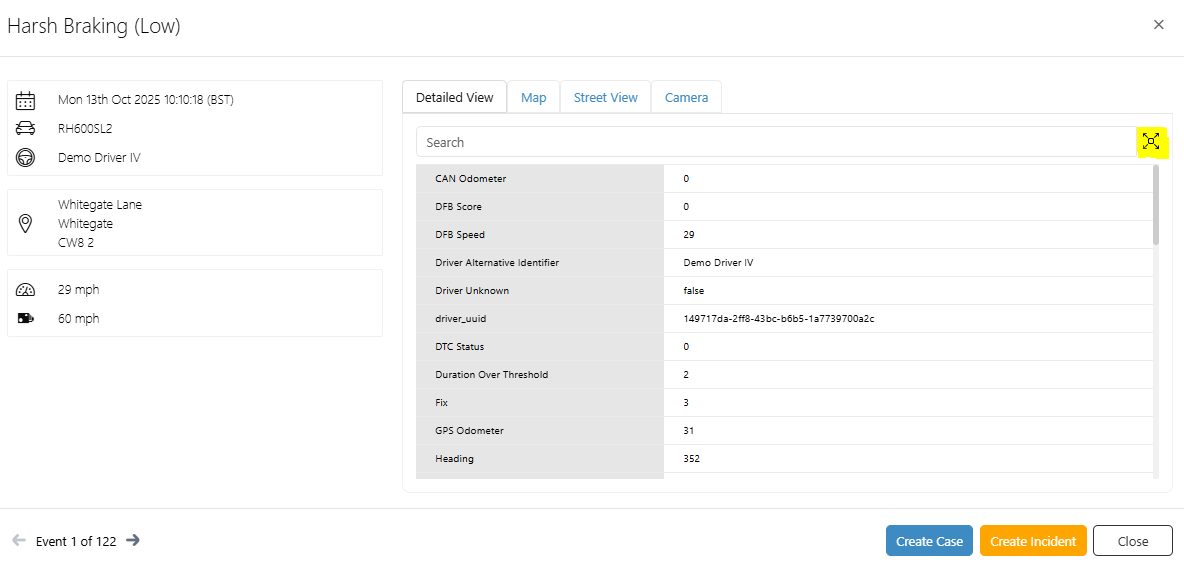
Task: Go to next event using right arrow
Action: point(133,541)
